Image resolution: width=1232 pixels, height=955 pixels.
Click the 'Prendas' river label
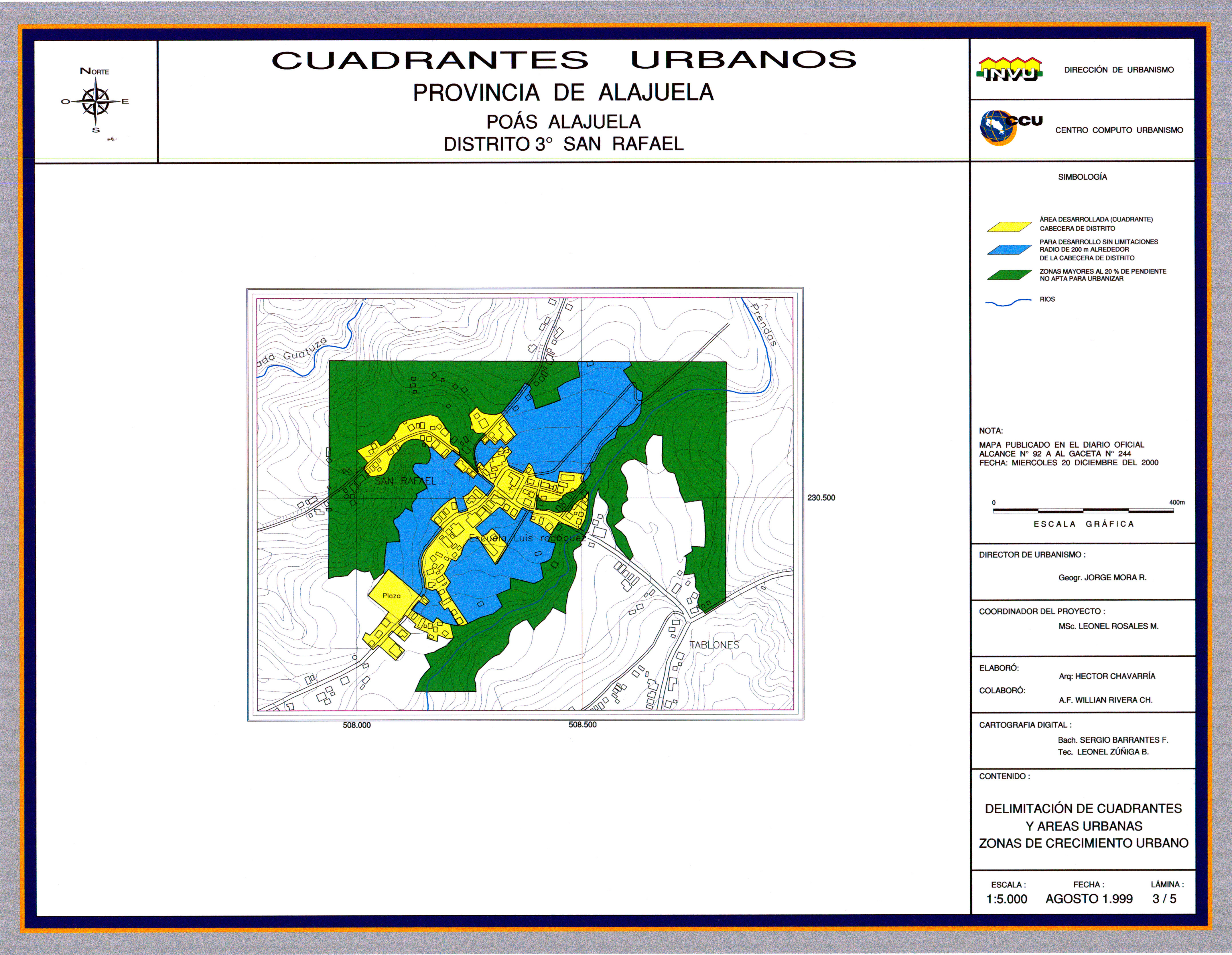click(x=764, y=325)
